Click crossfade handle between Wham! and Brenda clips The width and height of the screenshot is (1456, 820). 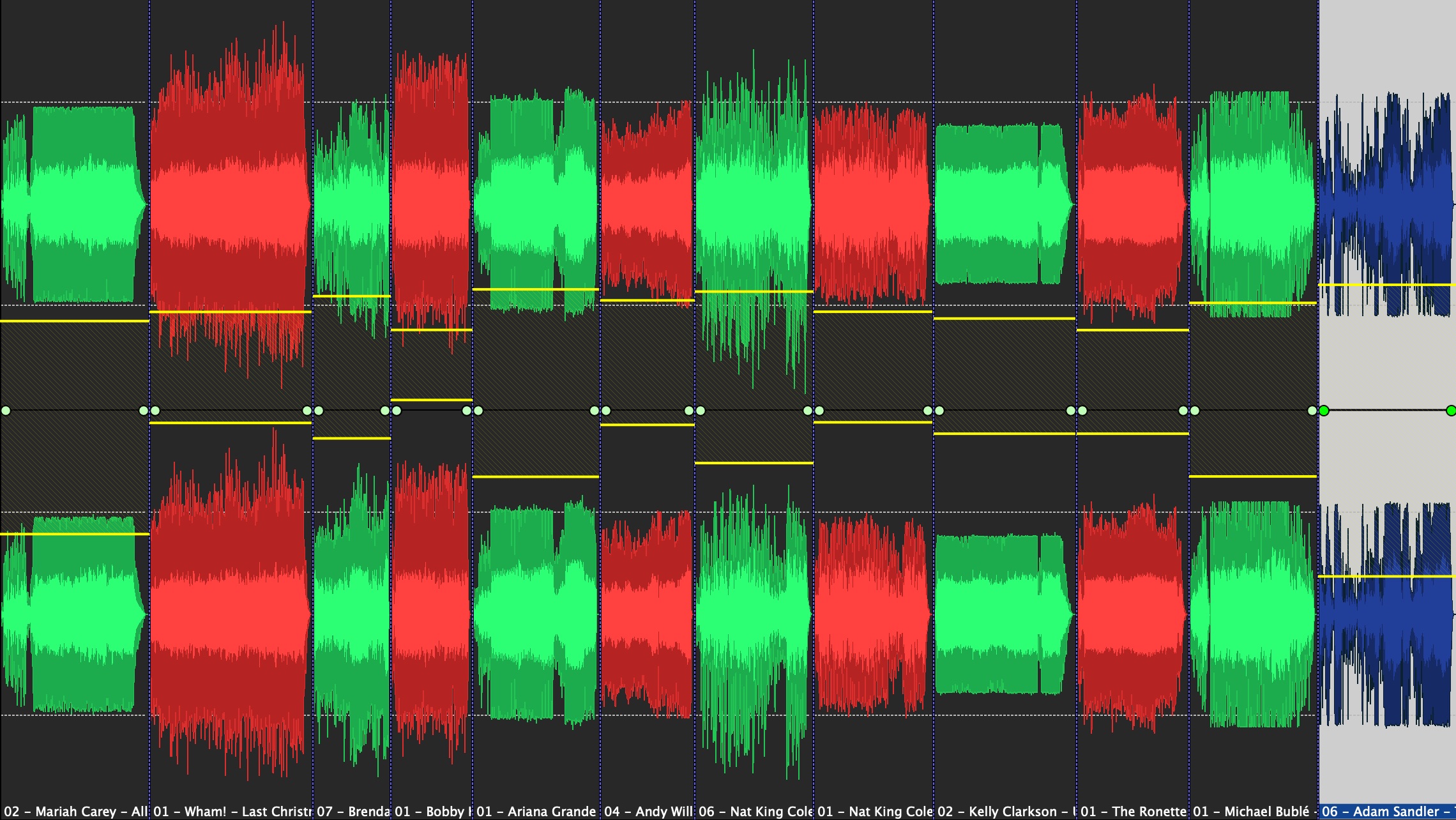tap(311, 412)
